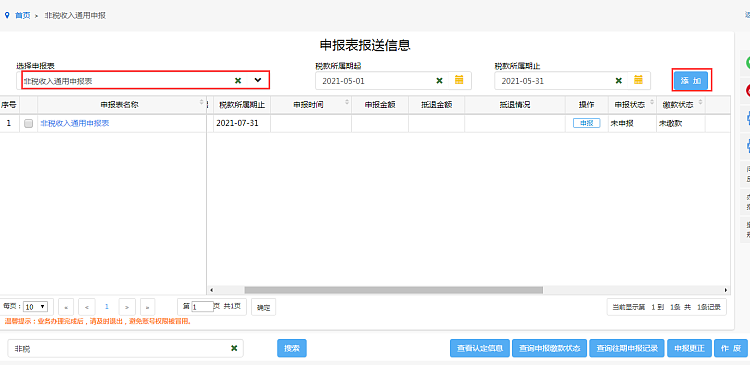Jump to first page with the « button
This screenshot has height=365, width=750.
(x=66, y=307)
